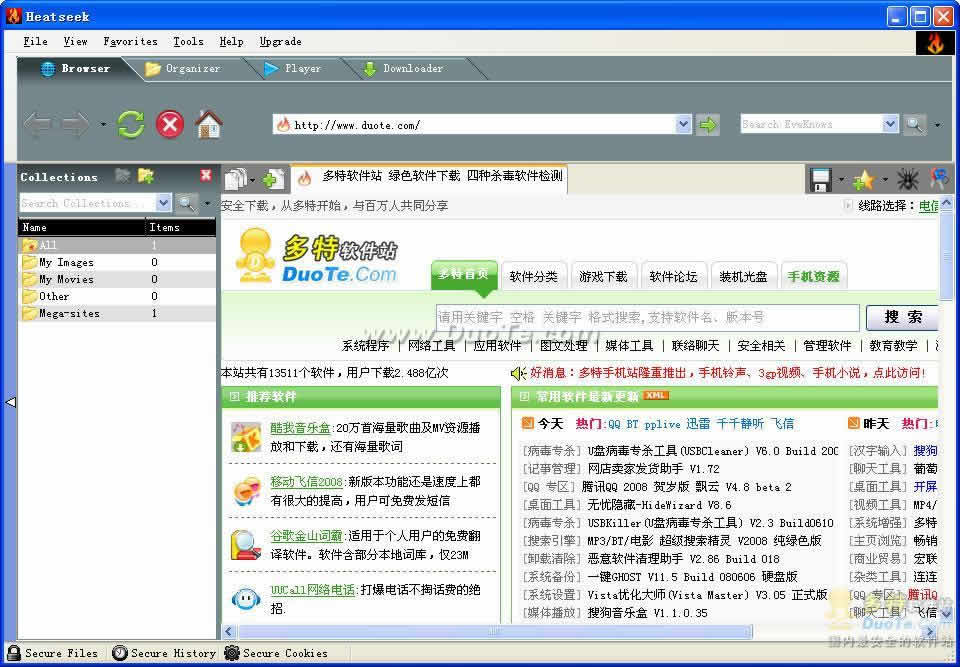Expand the Search Collections dropdown

[x=164, y=203]
